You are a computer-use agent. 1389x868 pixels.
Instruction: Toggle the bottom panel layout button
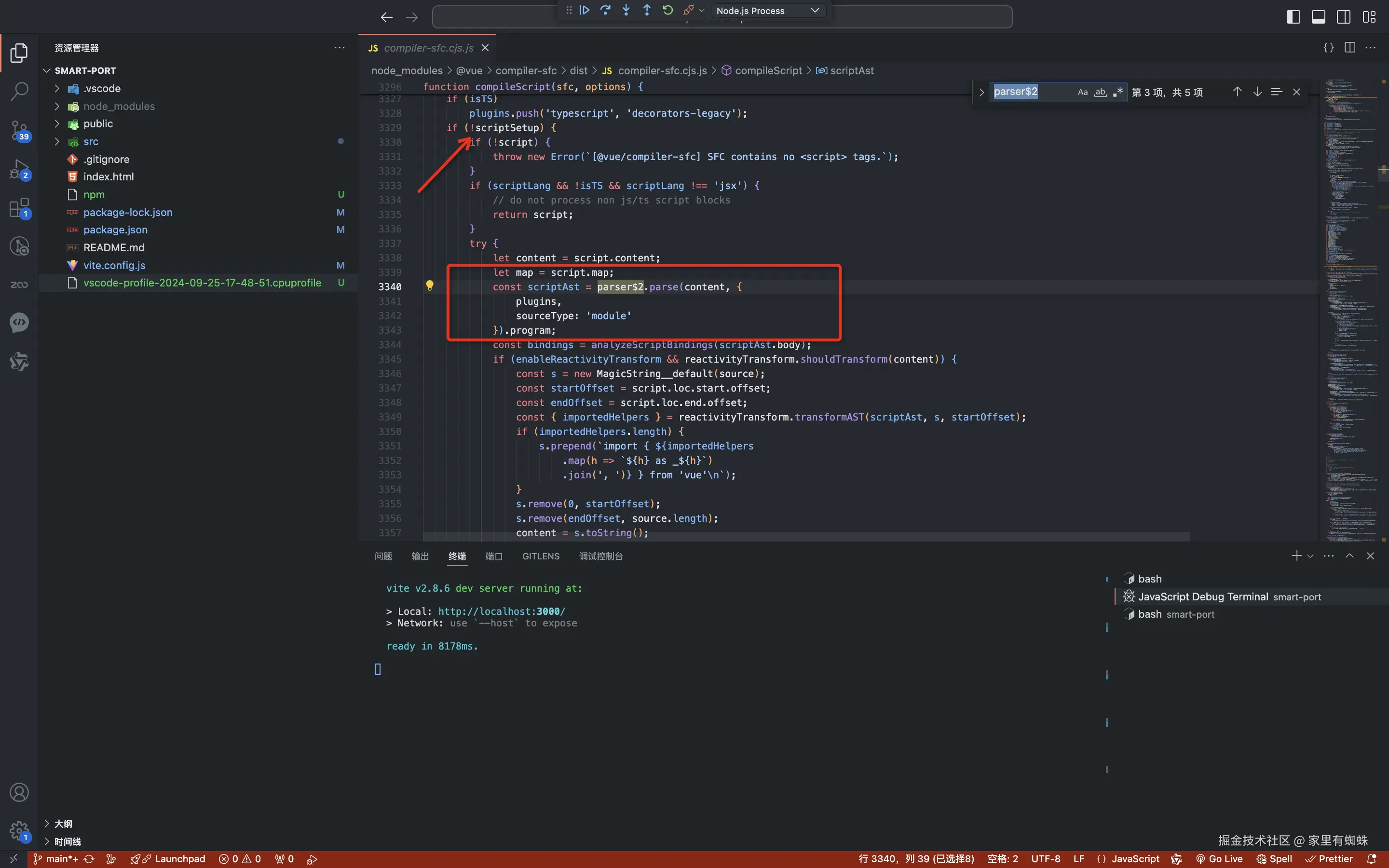point(1319,17)
